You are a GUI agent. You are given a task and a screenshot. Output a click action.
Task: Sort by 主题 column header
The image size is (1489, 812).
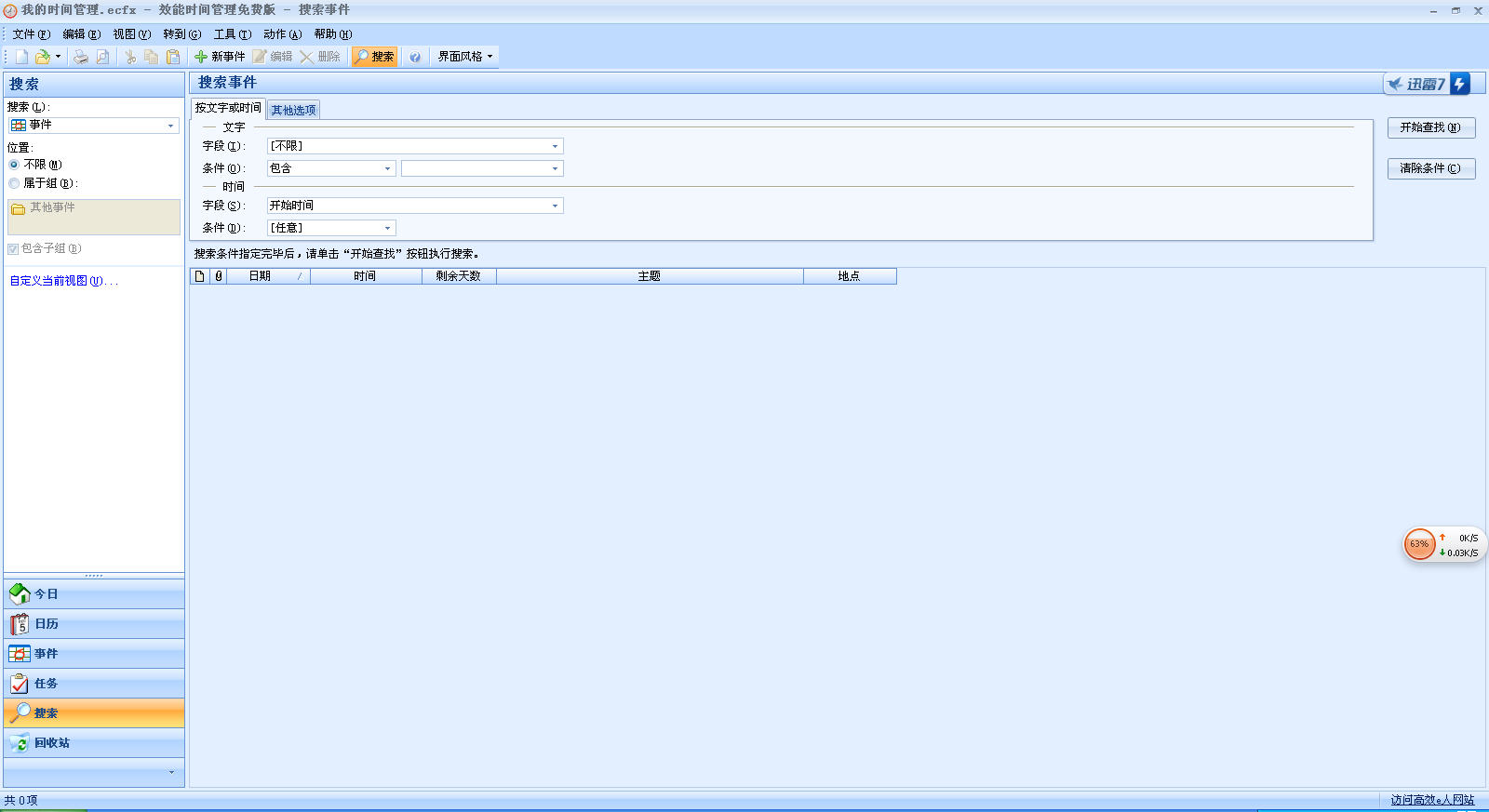(650, 276)
